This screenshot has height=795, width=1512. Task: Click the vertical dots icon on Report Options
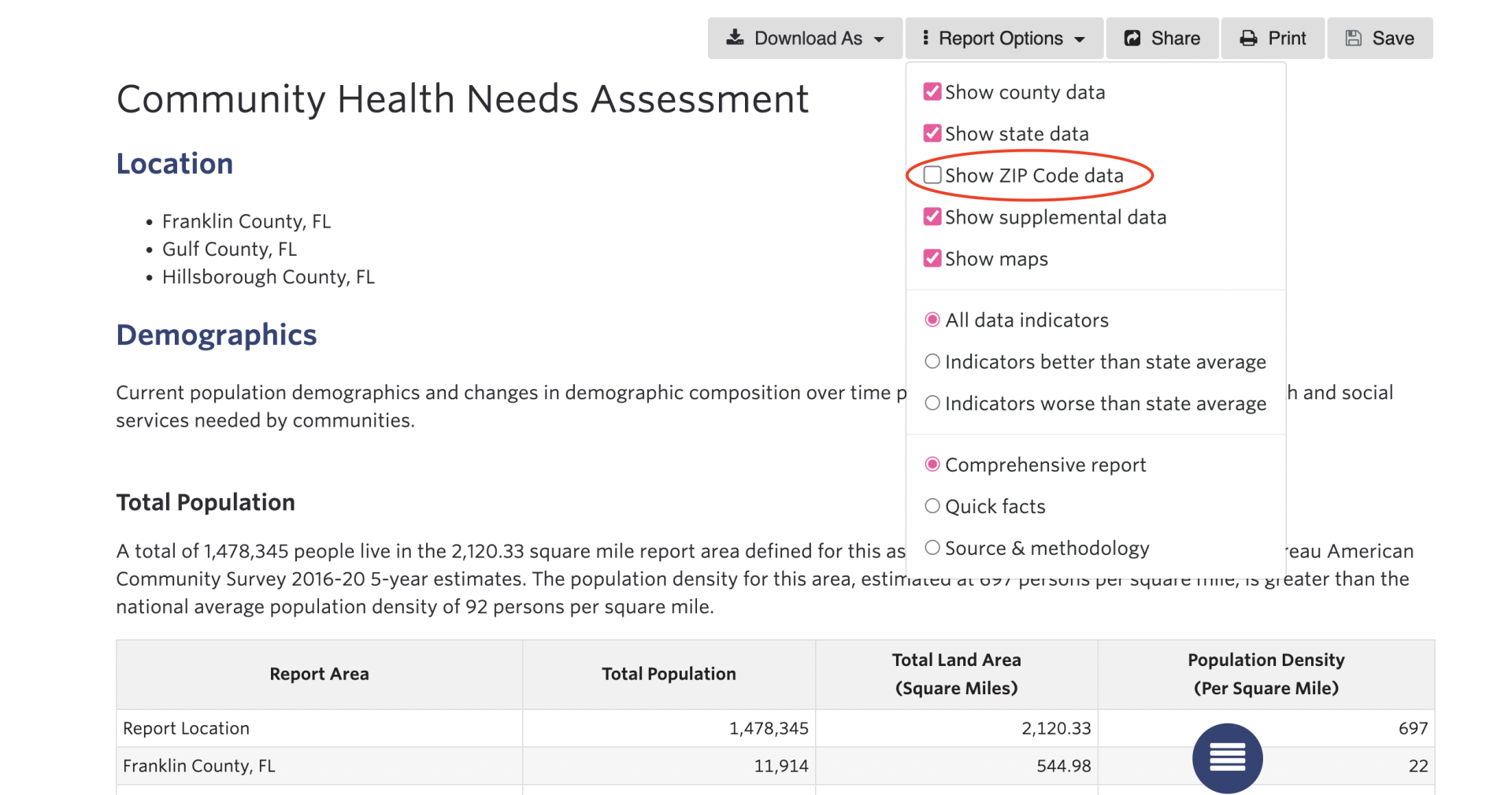point(927,37)
